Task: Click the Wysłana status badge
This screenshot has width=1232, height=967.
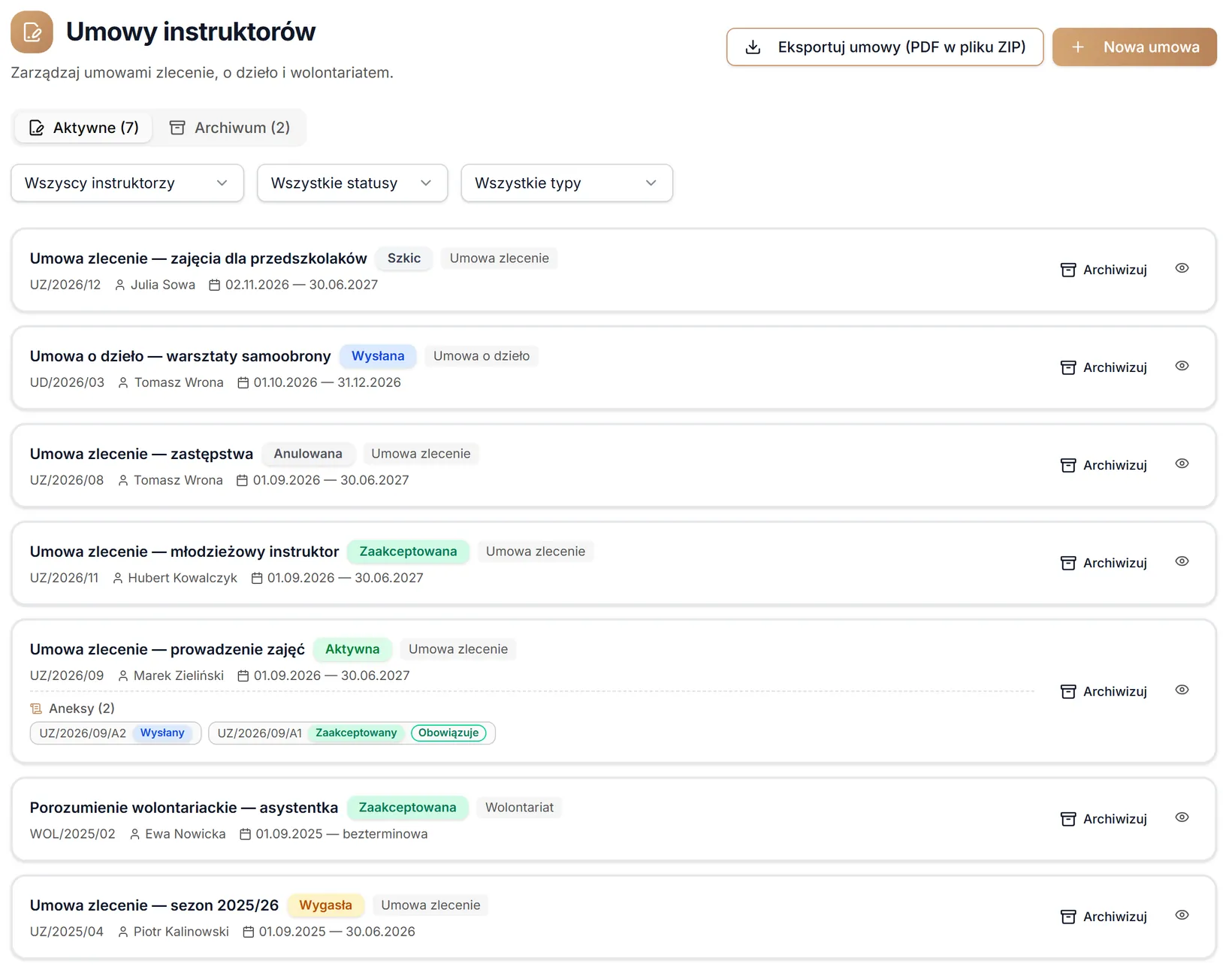Action: tap(378, 356)
